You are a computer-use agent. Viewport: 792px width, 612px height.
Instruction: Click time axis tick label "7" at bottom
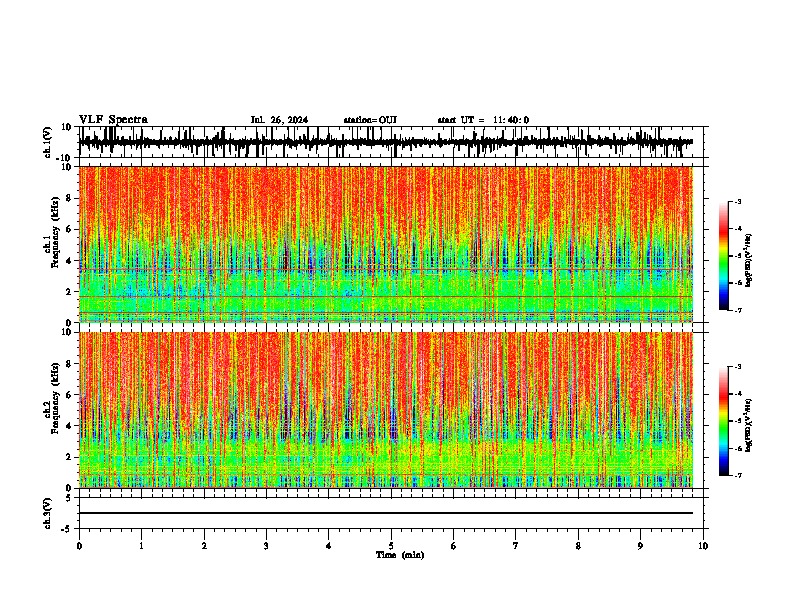tap(516, 546)
